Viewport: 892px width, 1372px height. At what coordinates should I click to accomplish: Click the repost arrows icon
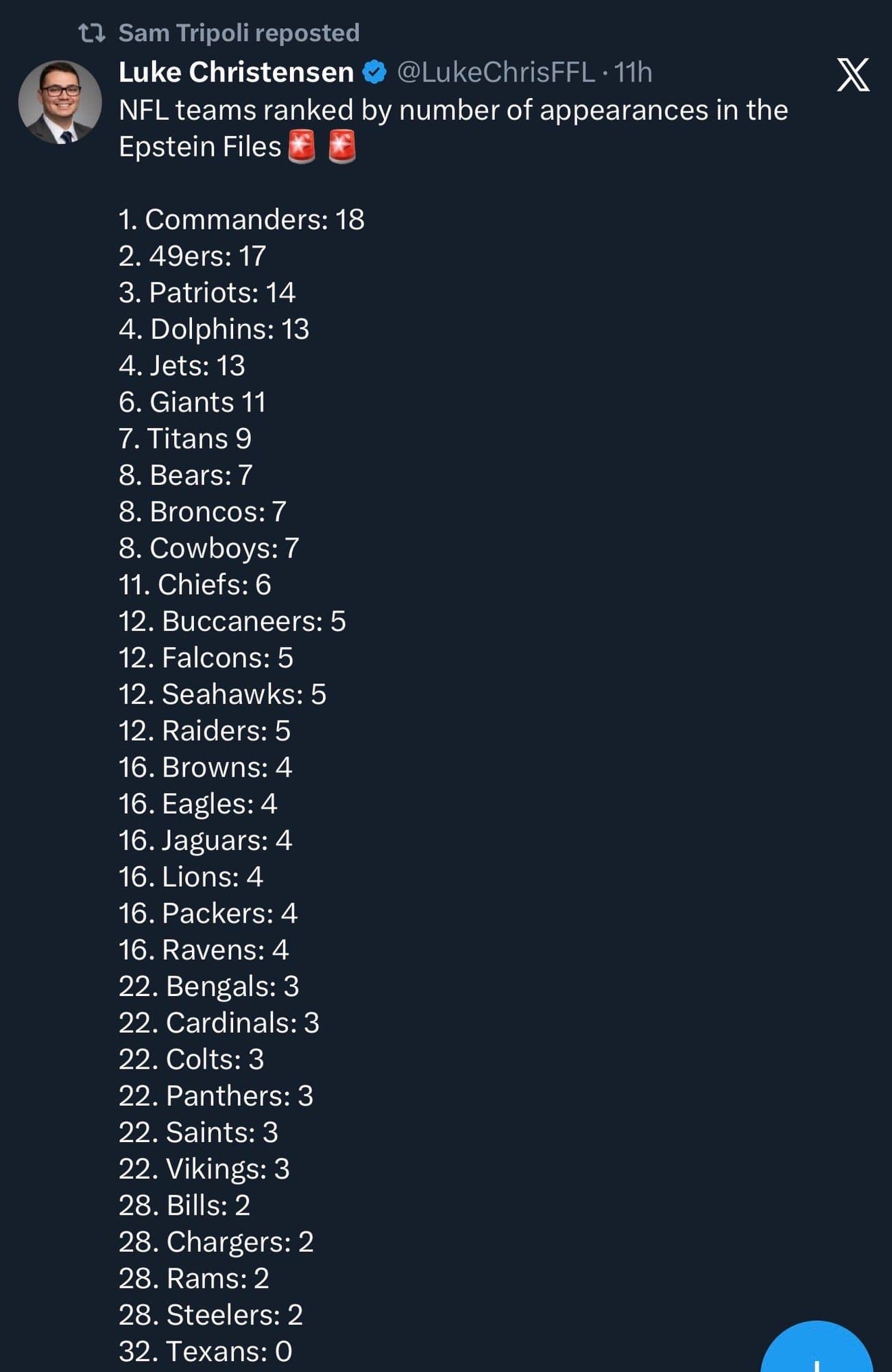pyautogui.click(x=92, y=33)
